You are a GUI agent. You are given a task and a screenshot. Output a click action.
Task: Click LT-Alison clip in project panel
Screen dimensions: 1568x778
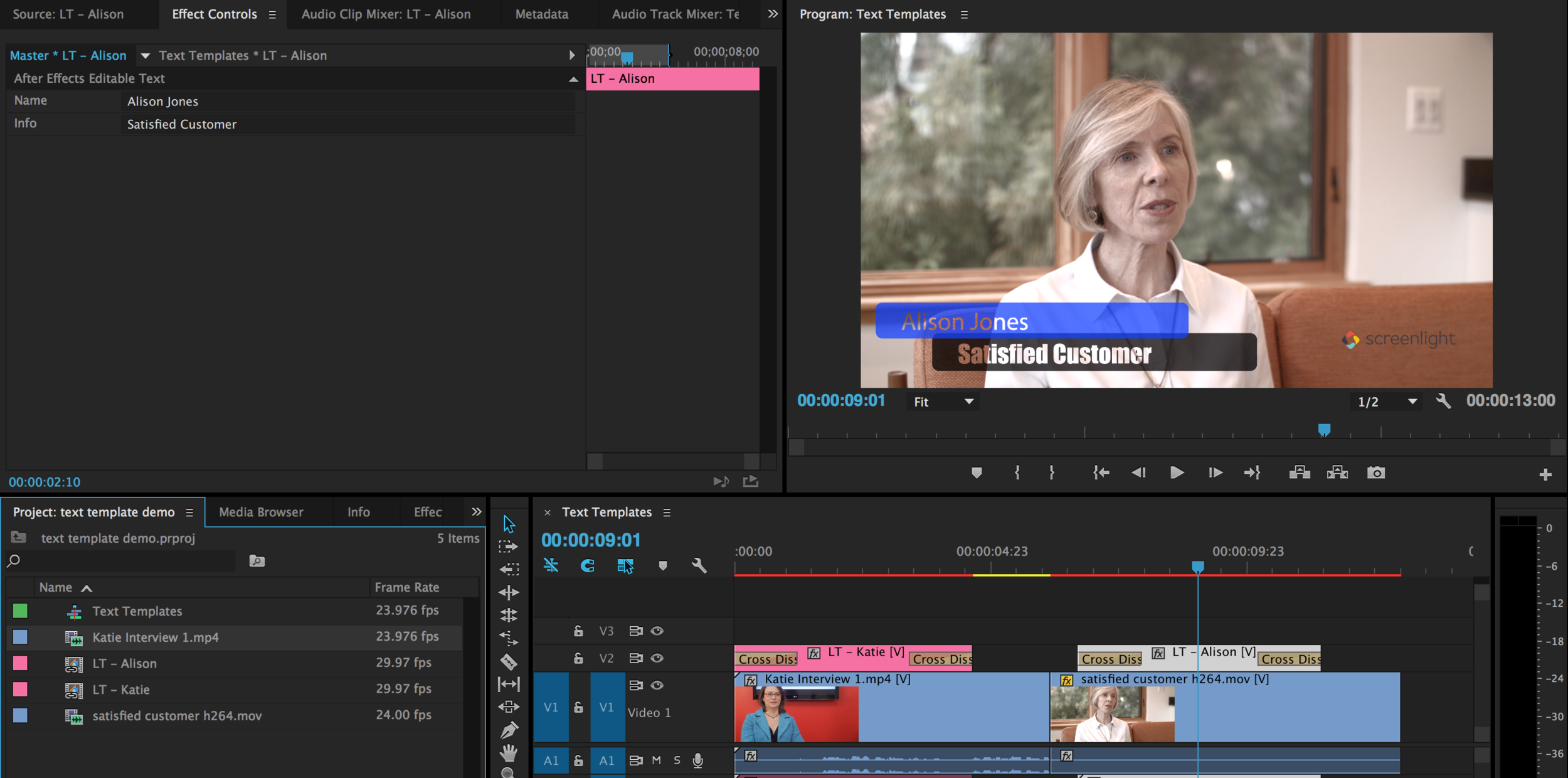(x=123, y=662)
